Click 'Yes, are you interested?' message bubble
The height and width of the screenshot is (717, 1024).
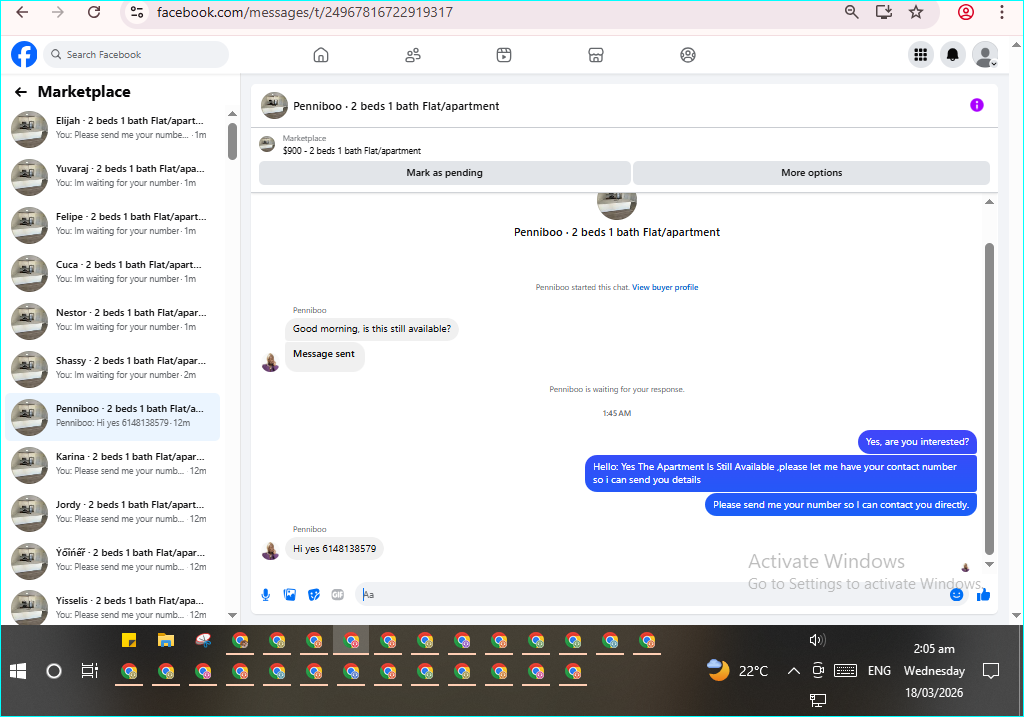(917, 442)
